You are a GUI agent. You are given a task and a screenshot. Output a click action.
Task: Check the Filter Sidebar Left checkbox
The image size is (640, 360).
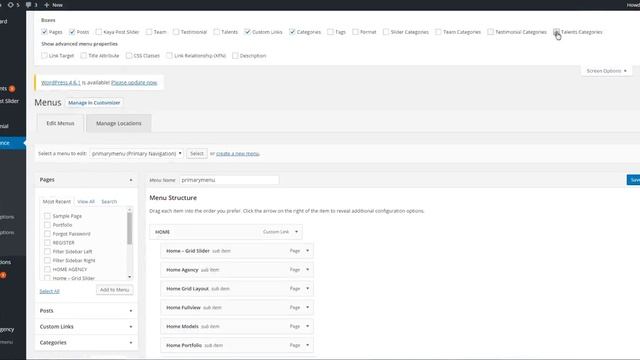tap(47, 251)
